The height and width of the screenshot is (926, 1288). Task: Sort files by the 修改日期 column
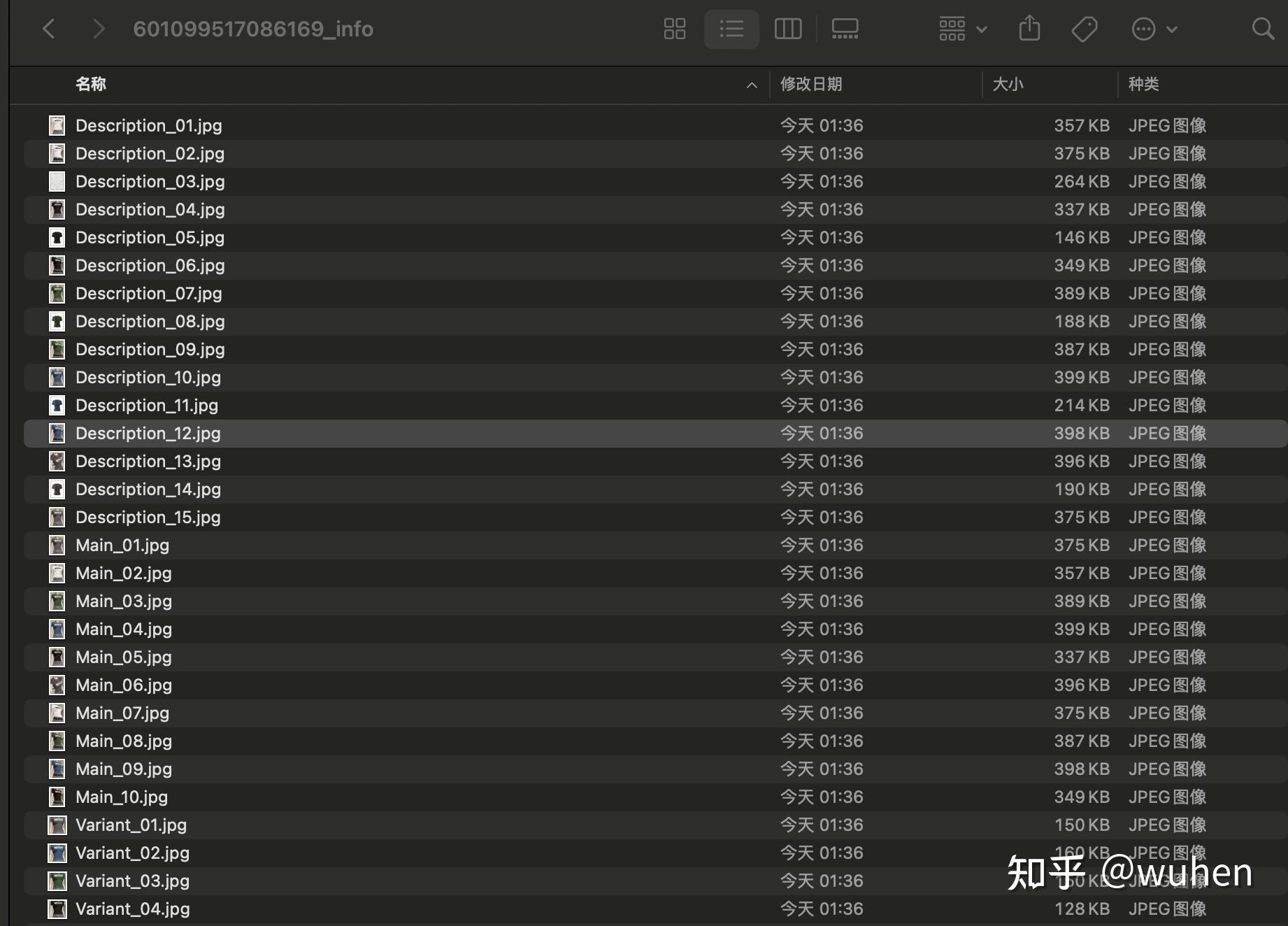click(x=810, y=85)
